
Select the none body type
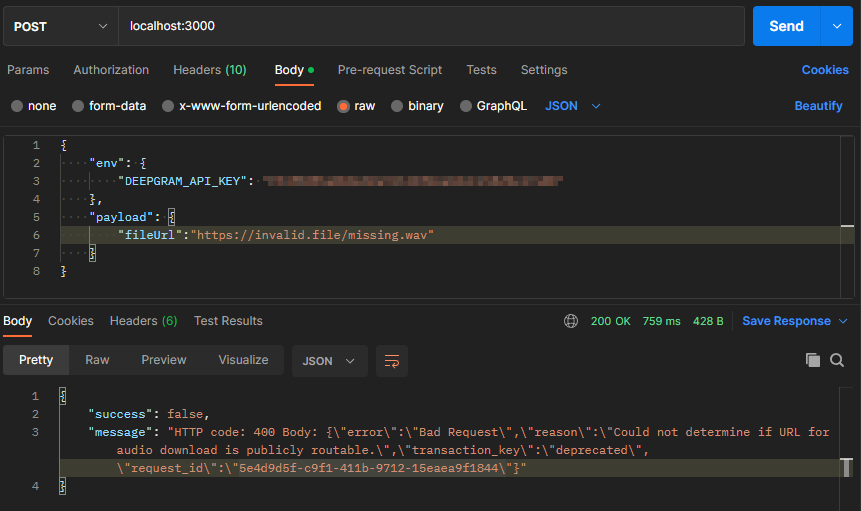coord(17,106)
